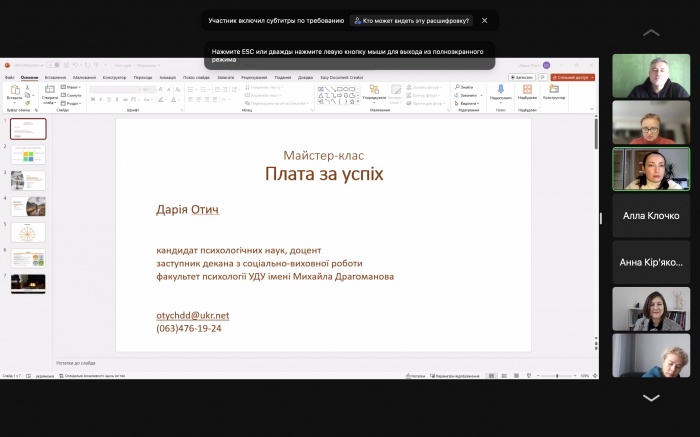This screenshot has height=437, width=700.
Task: Expand the Layout (Макет) dropdown
Action: [x=73, y=87]
